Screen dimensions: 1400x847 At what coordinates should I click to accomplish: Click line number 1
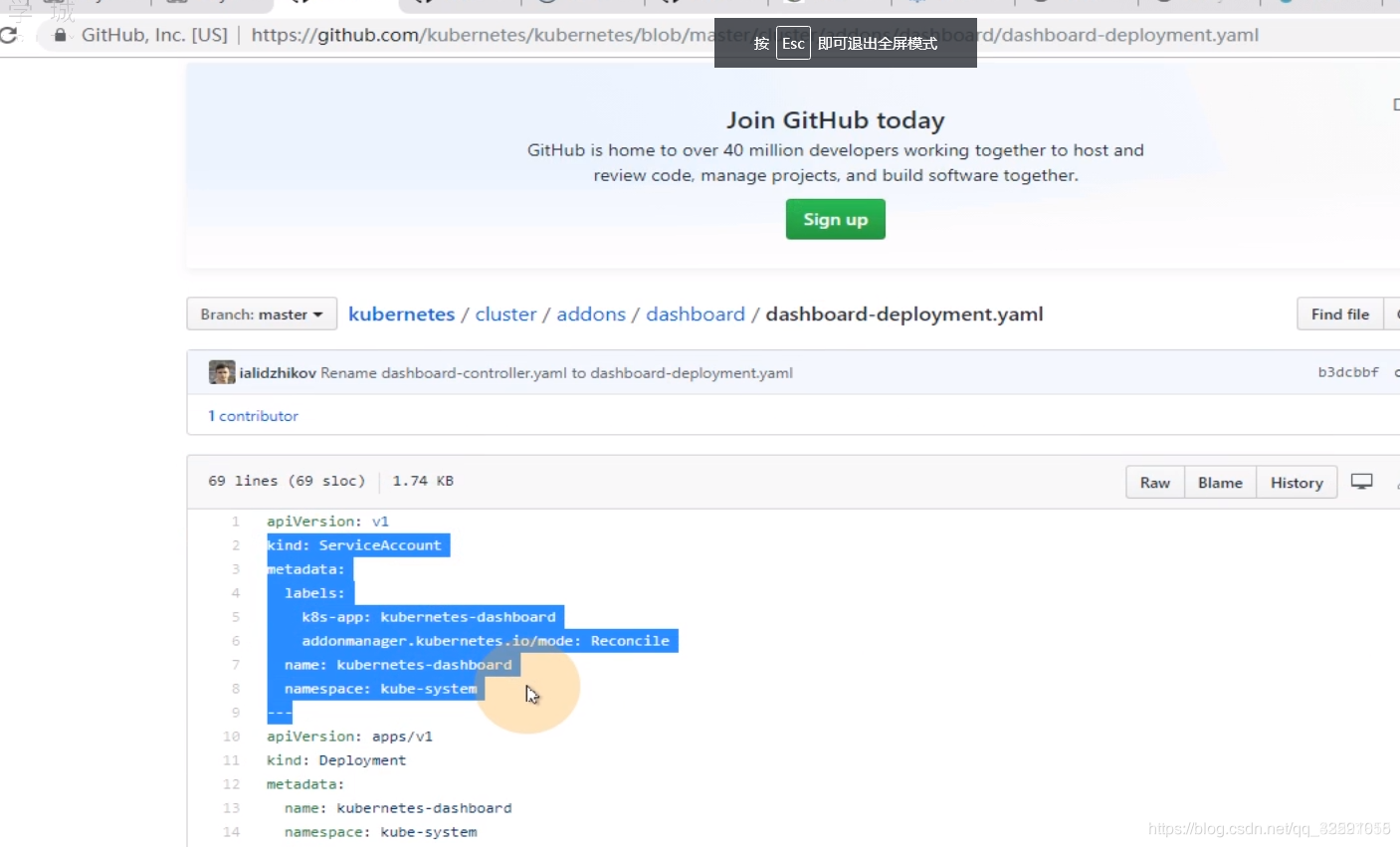point(236,522)
